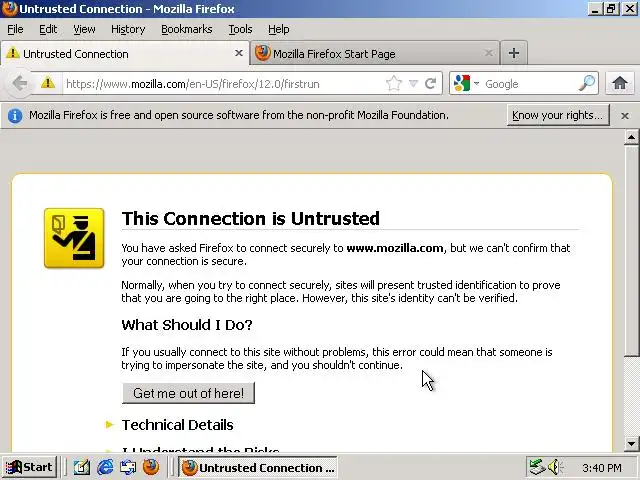Viewport: 640px width, 480px height.
Task: Expand the Technical Details section
Action: pos(177,425)
